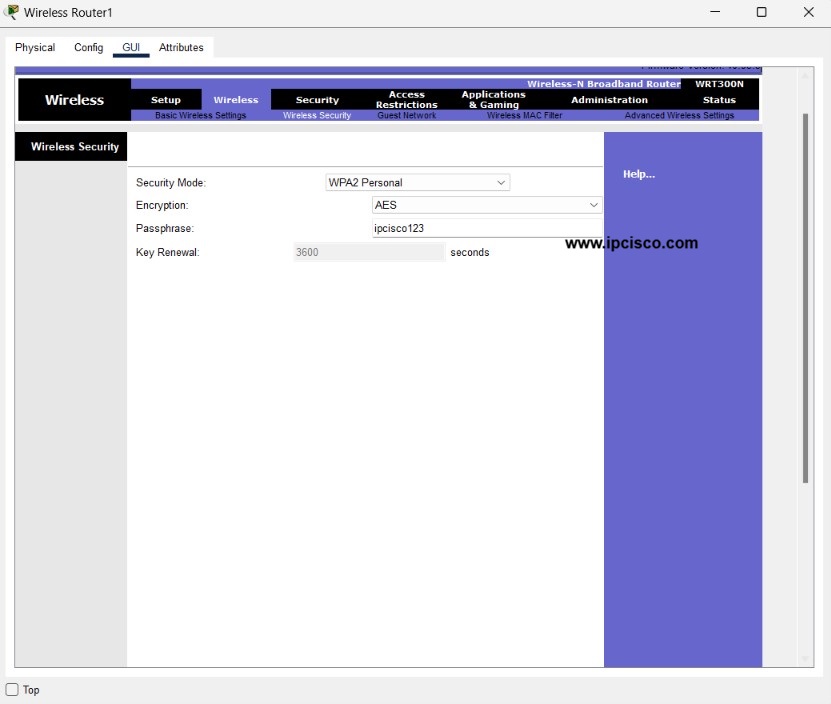Open Wireless Security submenu
Screen dimensions: 831x704
pos(317,115)
